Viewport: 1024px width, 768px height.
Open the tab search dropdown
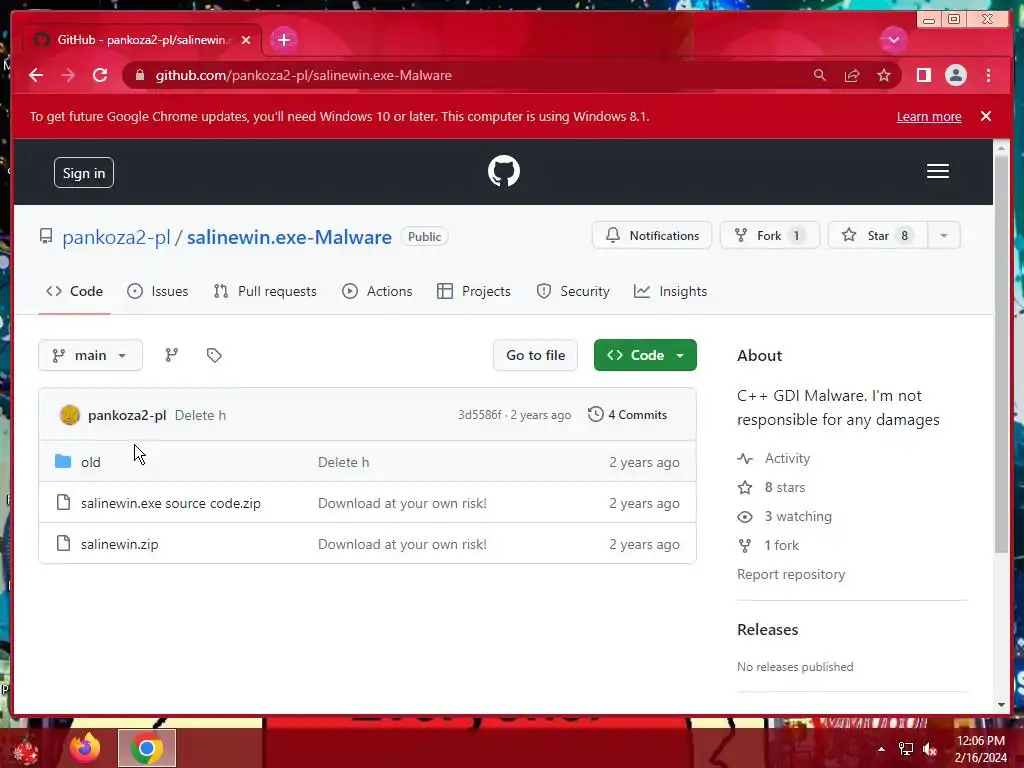893,40
